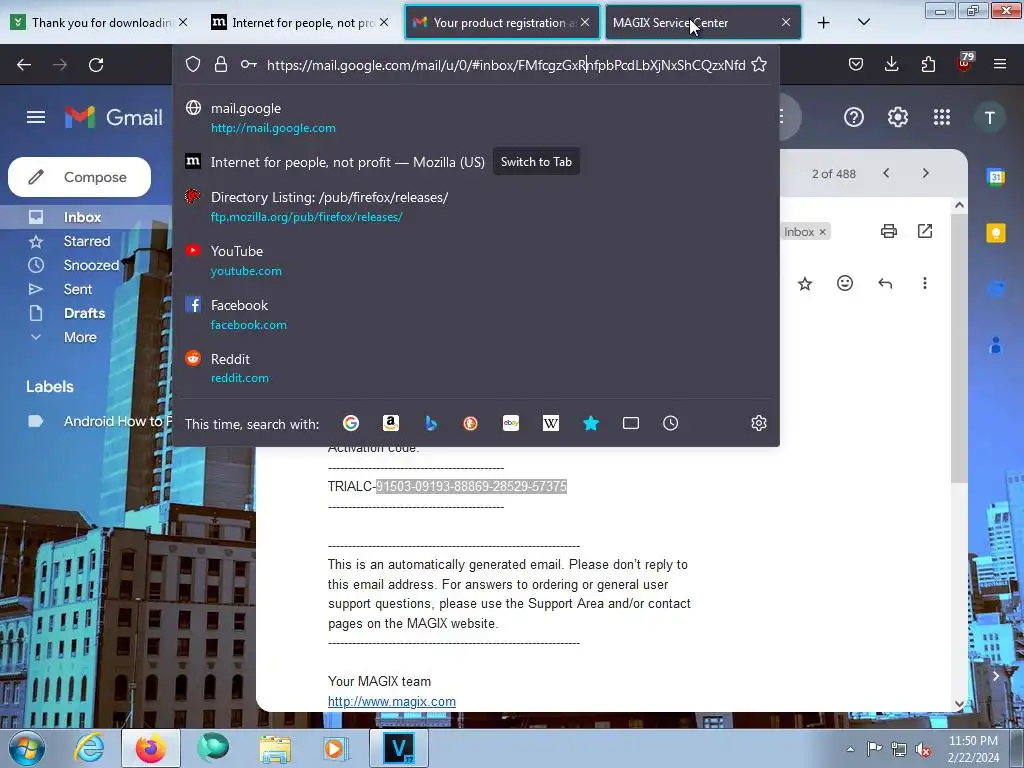Switch to MAGIX Service Center tab
The height and width of the screenshot is (768, 1024).
coord(703,22)
